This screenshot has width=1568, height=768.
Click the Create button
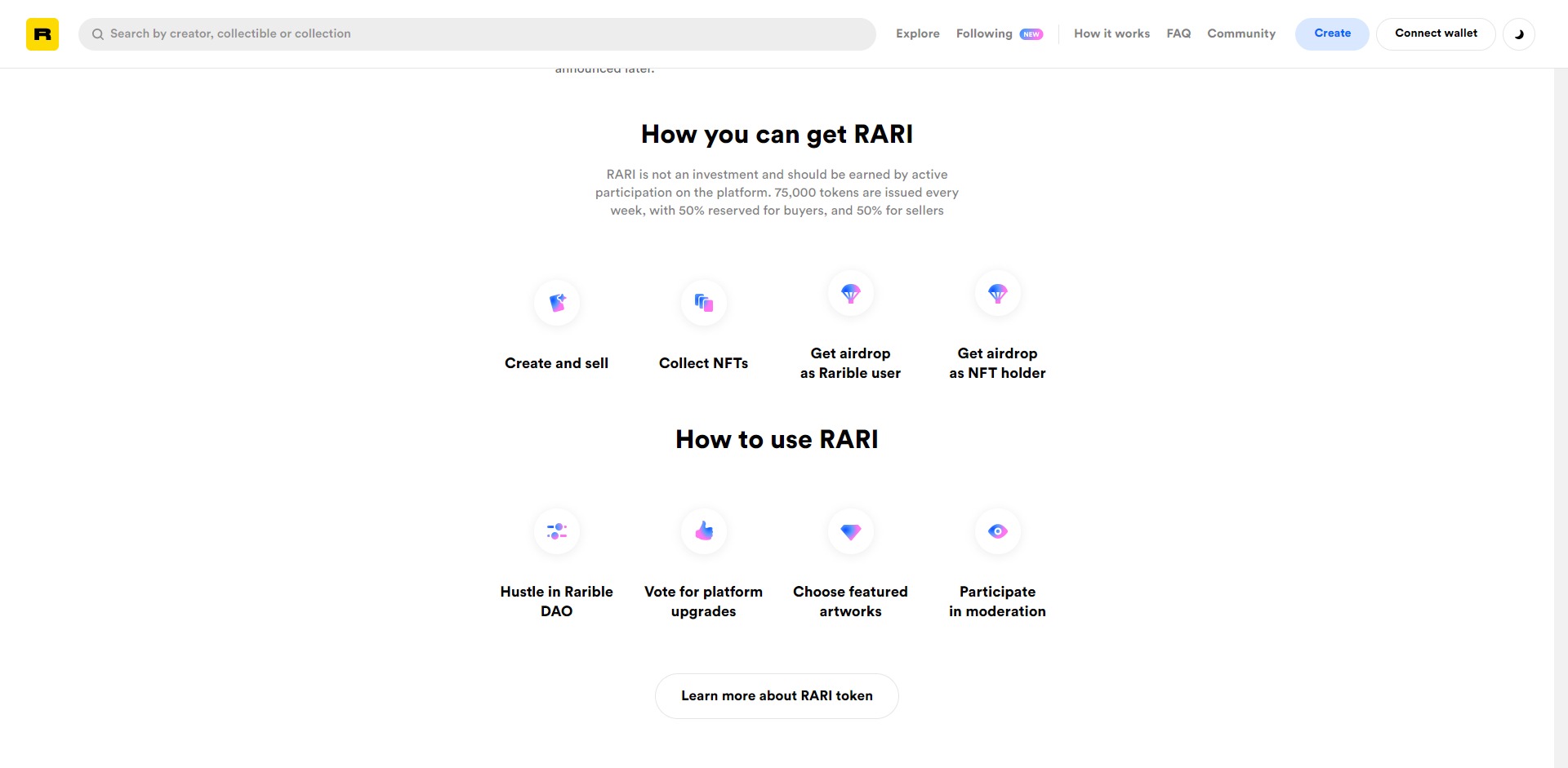point(1332,33)
